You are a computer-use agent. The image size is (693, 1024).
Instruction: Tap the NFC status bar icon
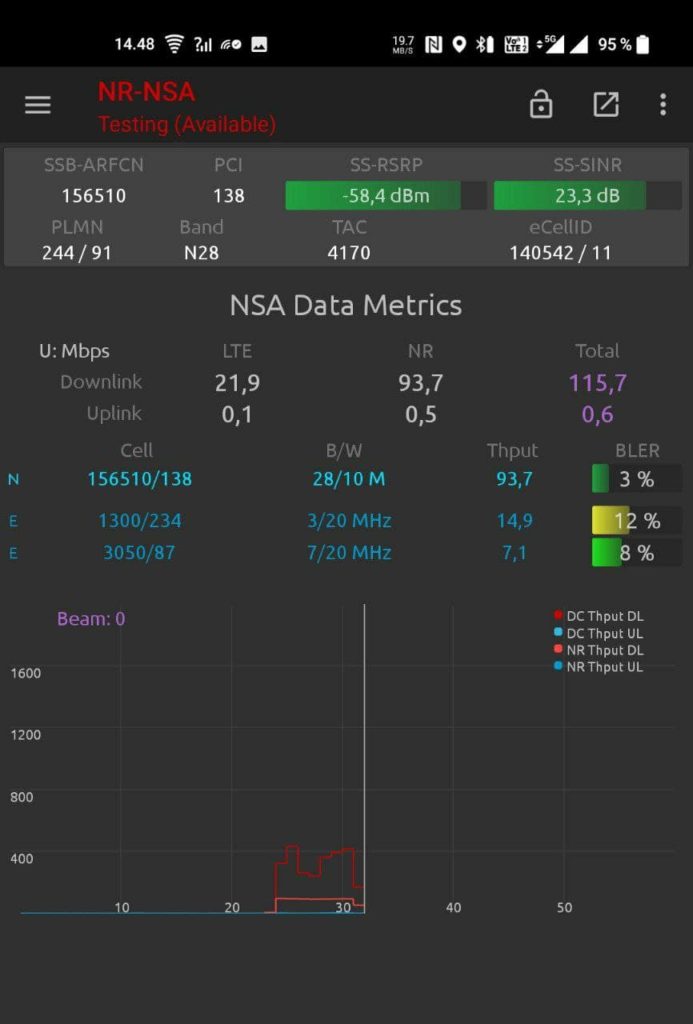[x=433, y=44]
